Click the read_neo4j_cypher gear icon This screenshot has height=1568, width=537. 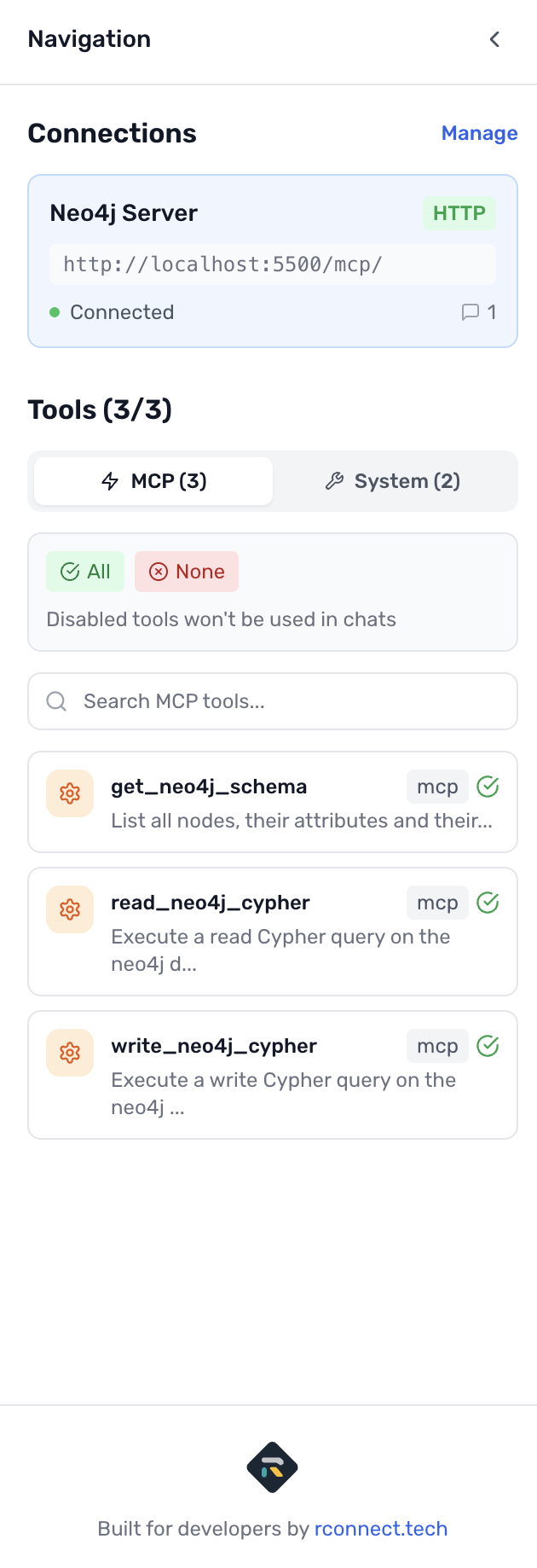click(x=70, y=909)
